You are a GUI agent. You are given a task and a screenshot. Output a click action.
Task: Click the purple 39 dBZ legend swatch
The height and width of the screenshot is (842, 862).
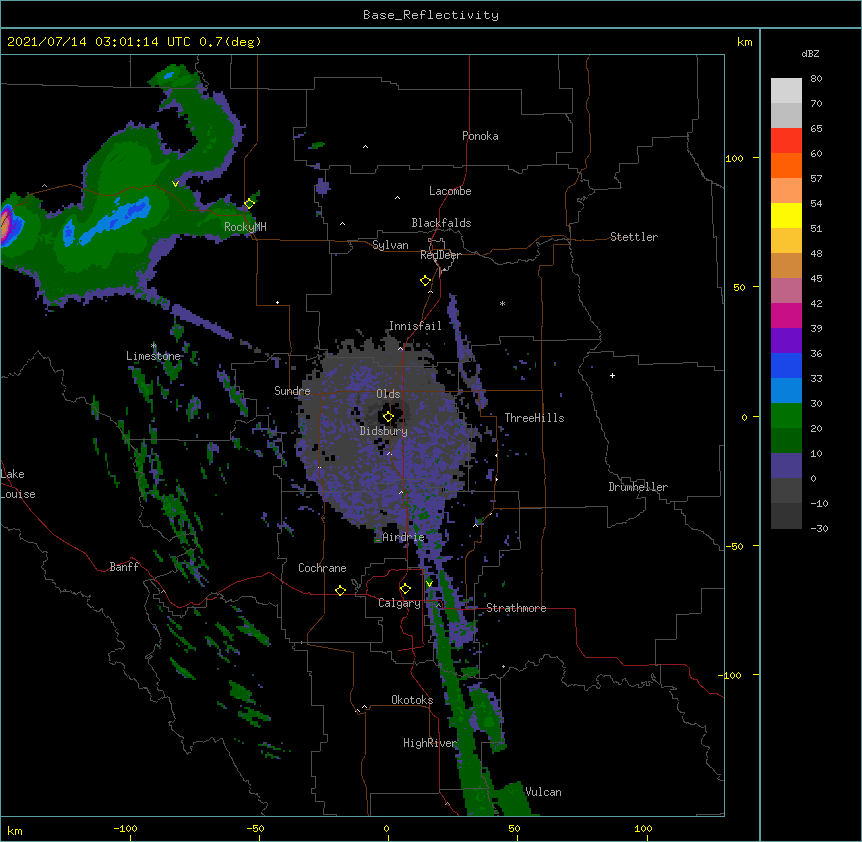click(786, 340)
